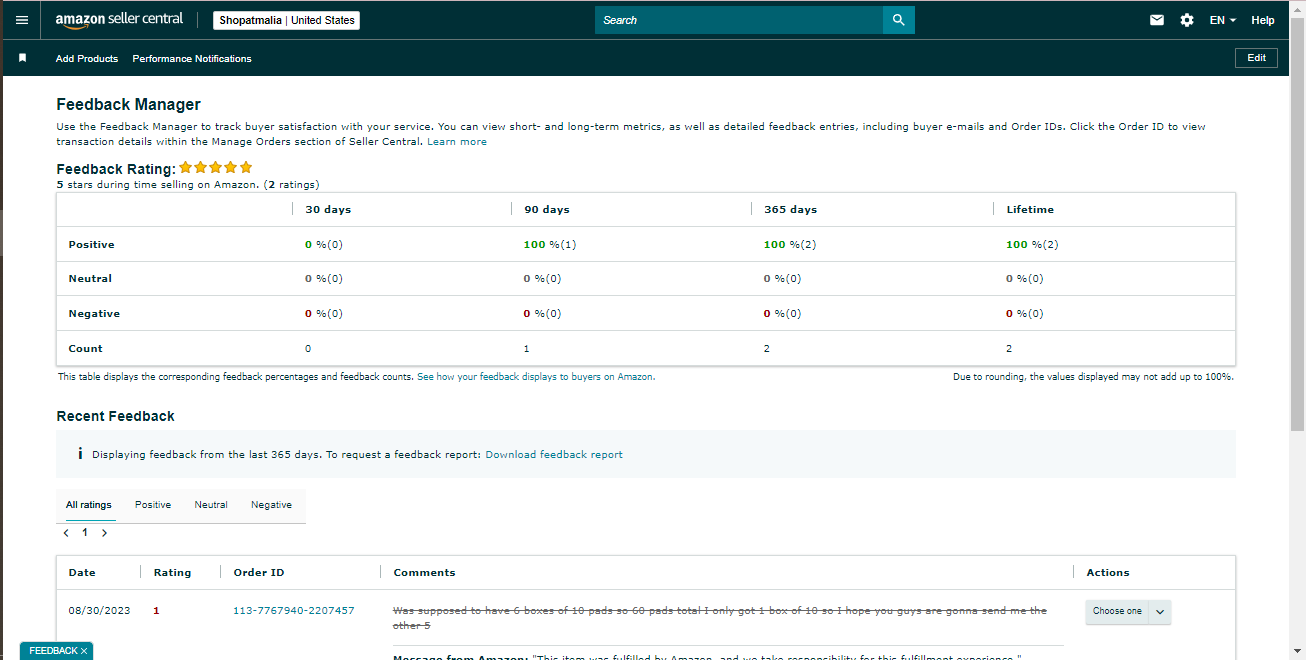Open Performance Notifications from the favorites bar
This screenshot has width=1306, height=660.
[x=192, y=59]
